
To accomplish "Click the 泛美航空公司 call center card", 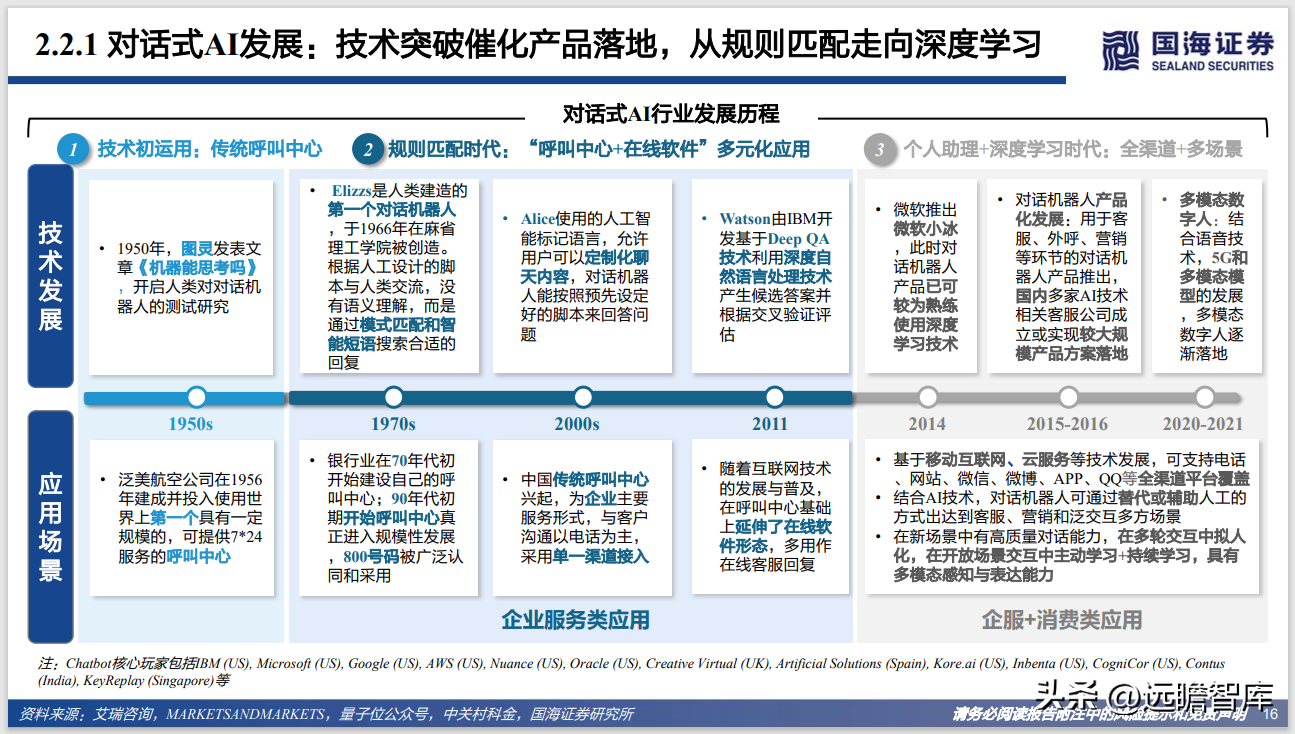I will pos(181,518).
